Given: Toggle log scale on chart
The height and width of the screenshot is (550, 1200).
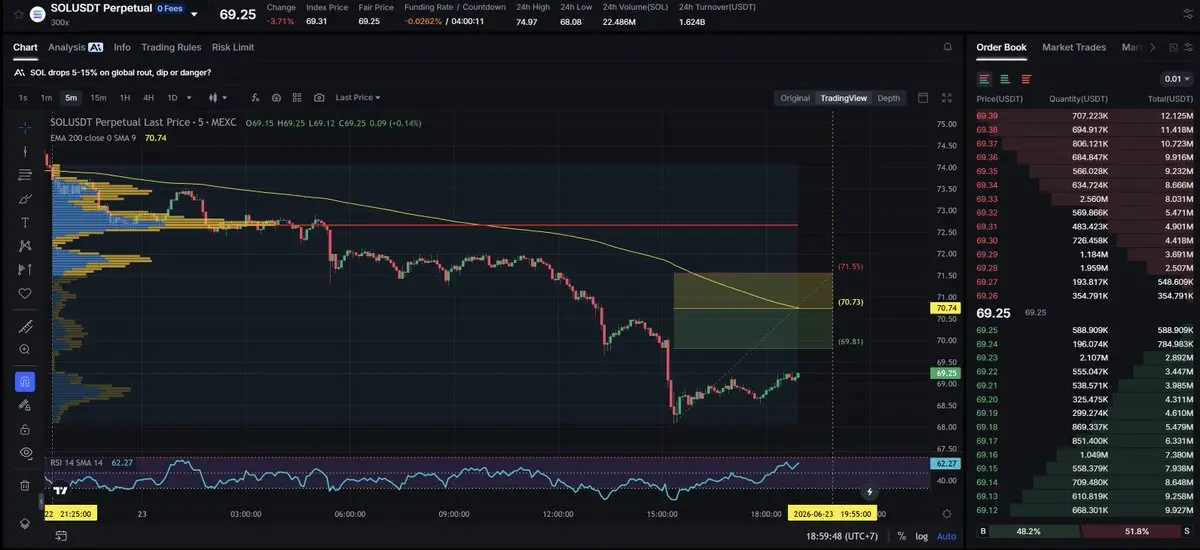Looking at the screenshot, I should [920, 536].
